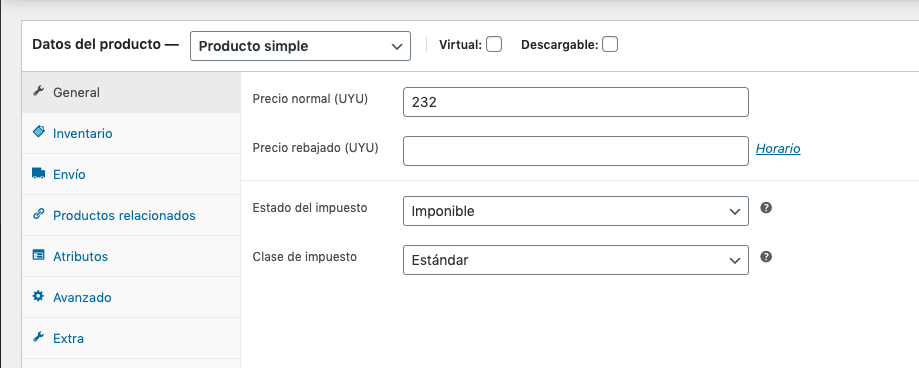Screen dimensions: 919x368
Task: Click the Avanzado gear icon
Action: tap(38, 296)
